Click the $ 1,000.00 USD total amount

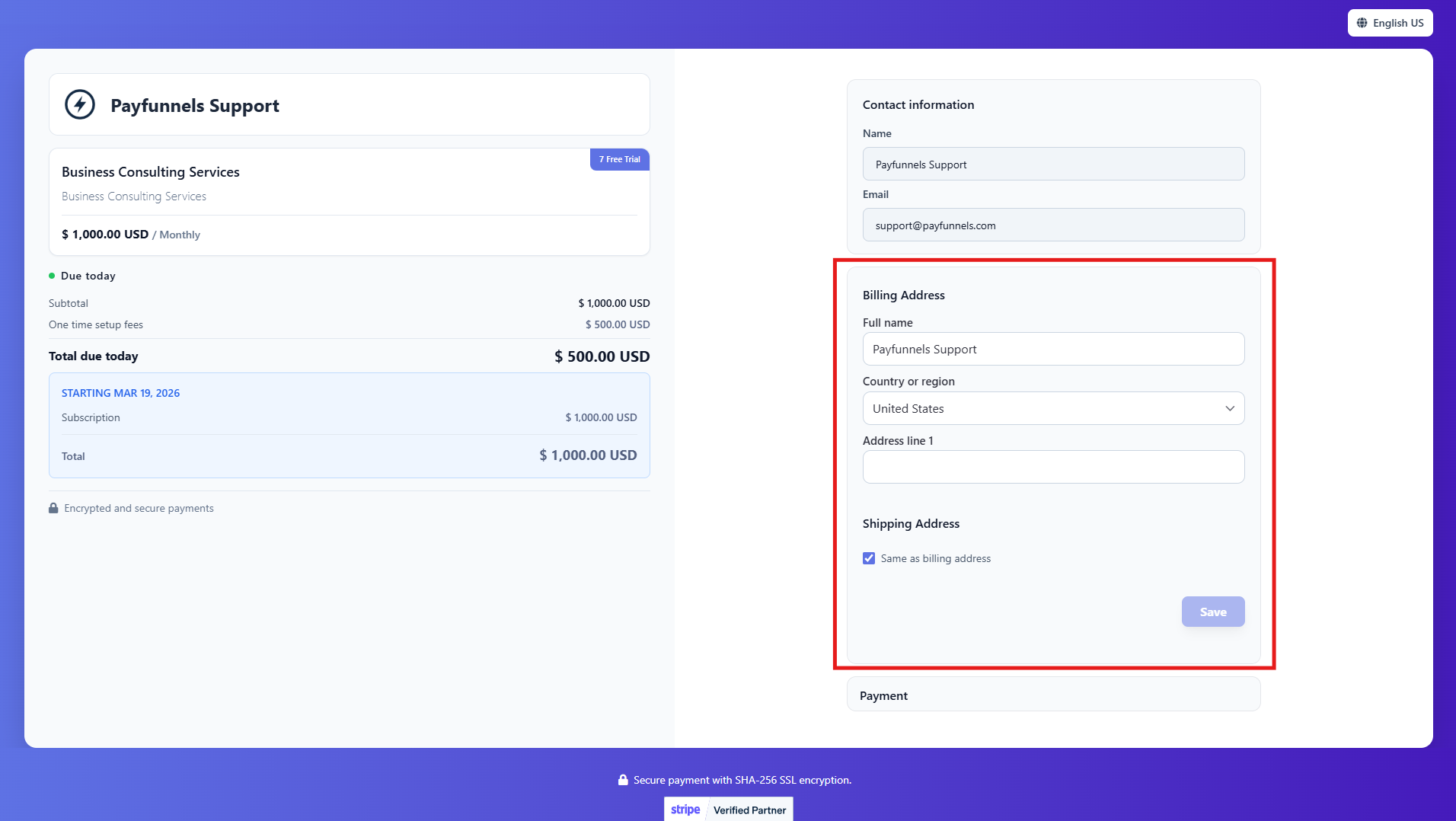[588, 455]
